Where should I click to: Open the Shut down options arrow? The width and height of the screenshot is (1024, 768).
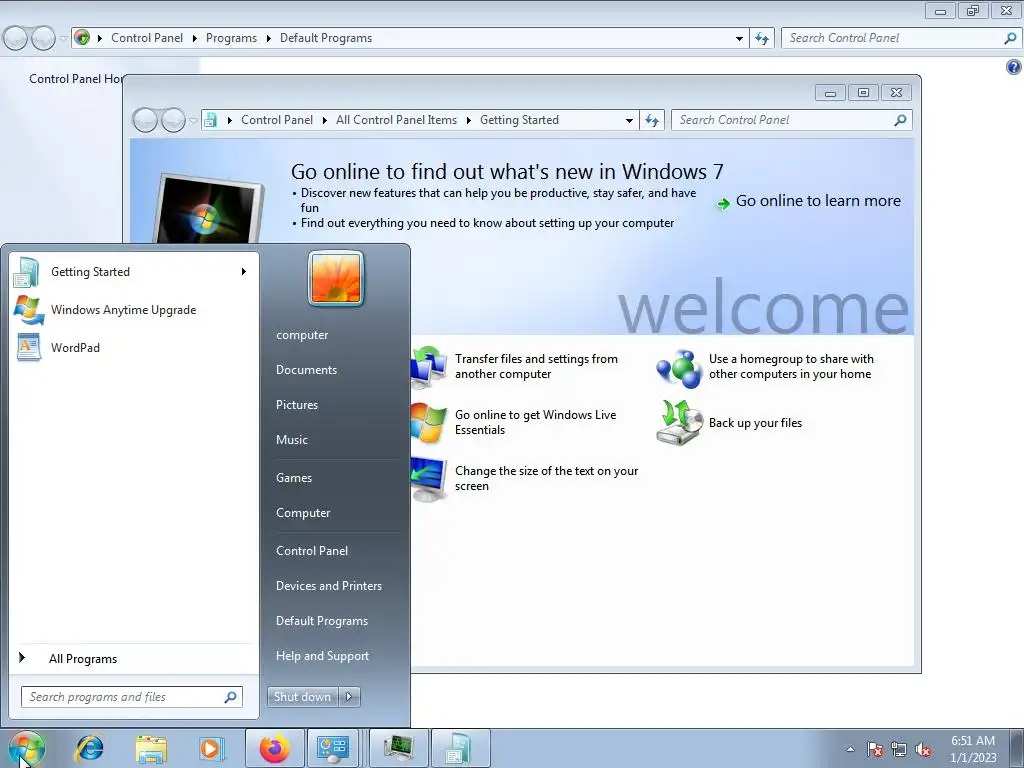[x=349, y=697]
